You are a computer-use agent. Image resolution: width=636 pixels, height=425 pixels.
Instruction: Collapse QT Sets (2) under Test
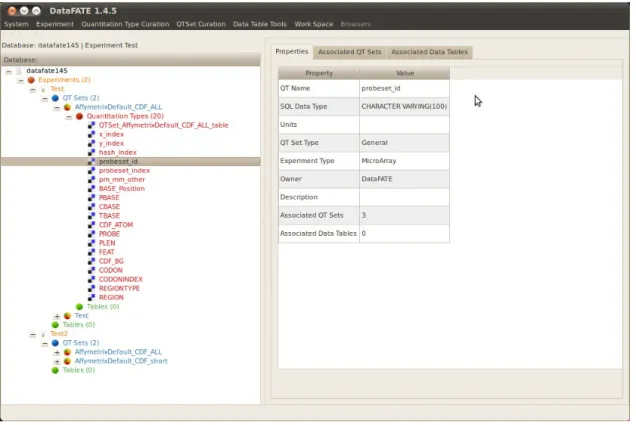pyautogui.click(x=45, y=99)
